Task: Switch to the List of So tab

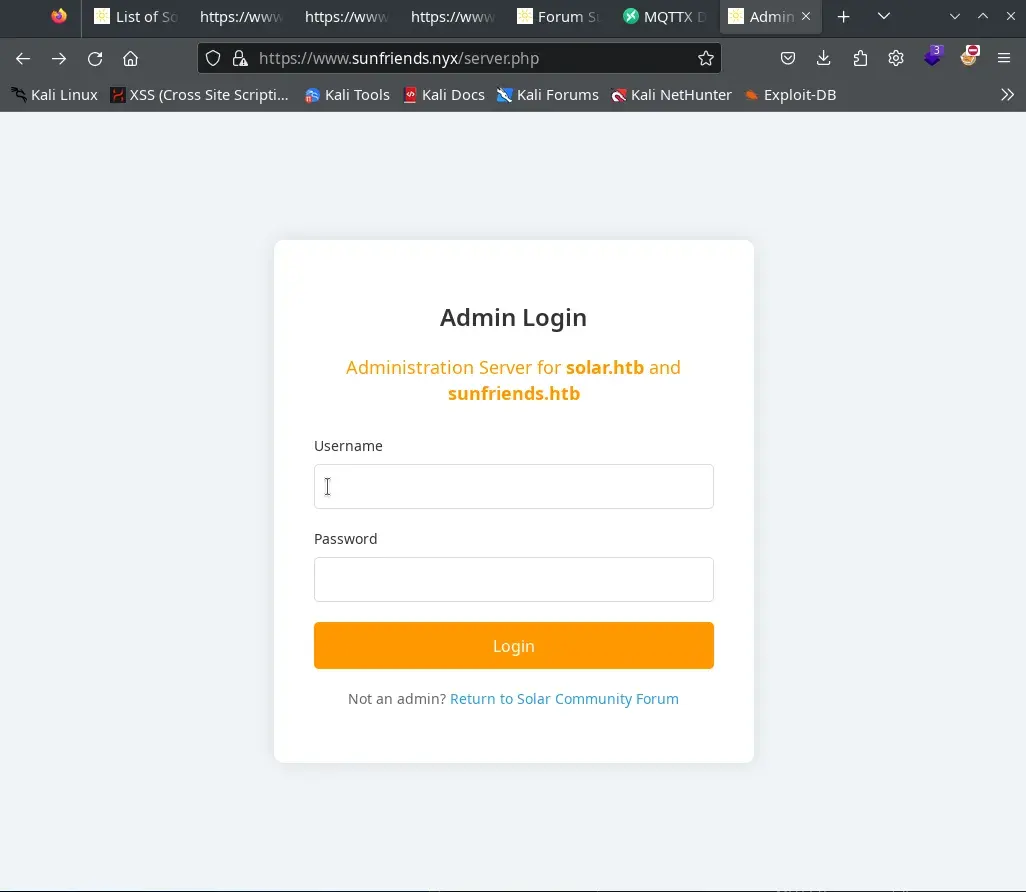Action: click(137, 17)
